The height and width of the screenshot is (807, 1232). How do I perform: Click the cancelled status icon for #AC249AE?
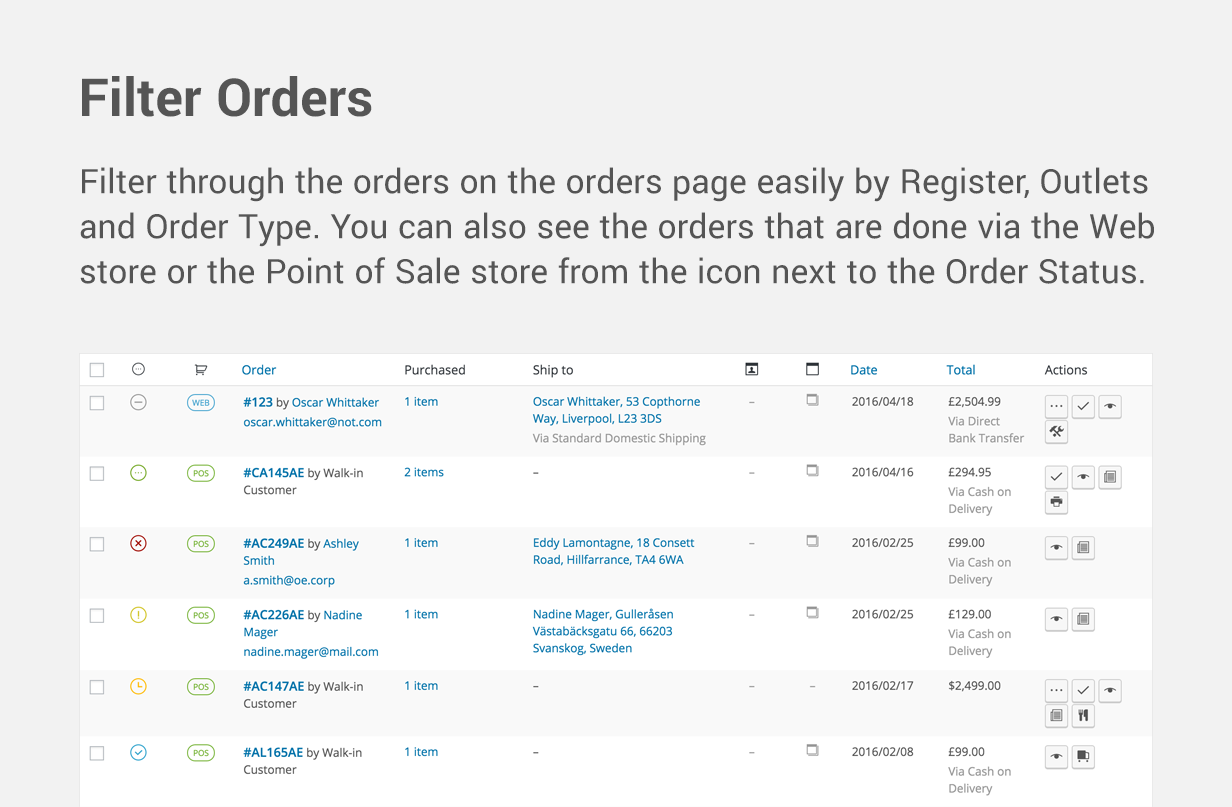(x=139, y=543)
